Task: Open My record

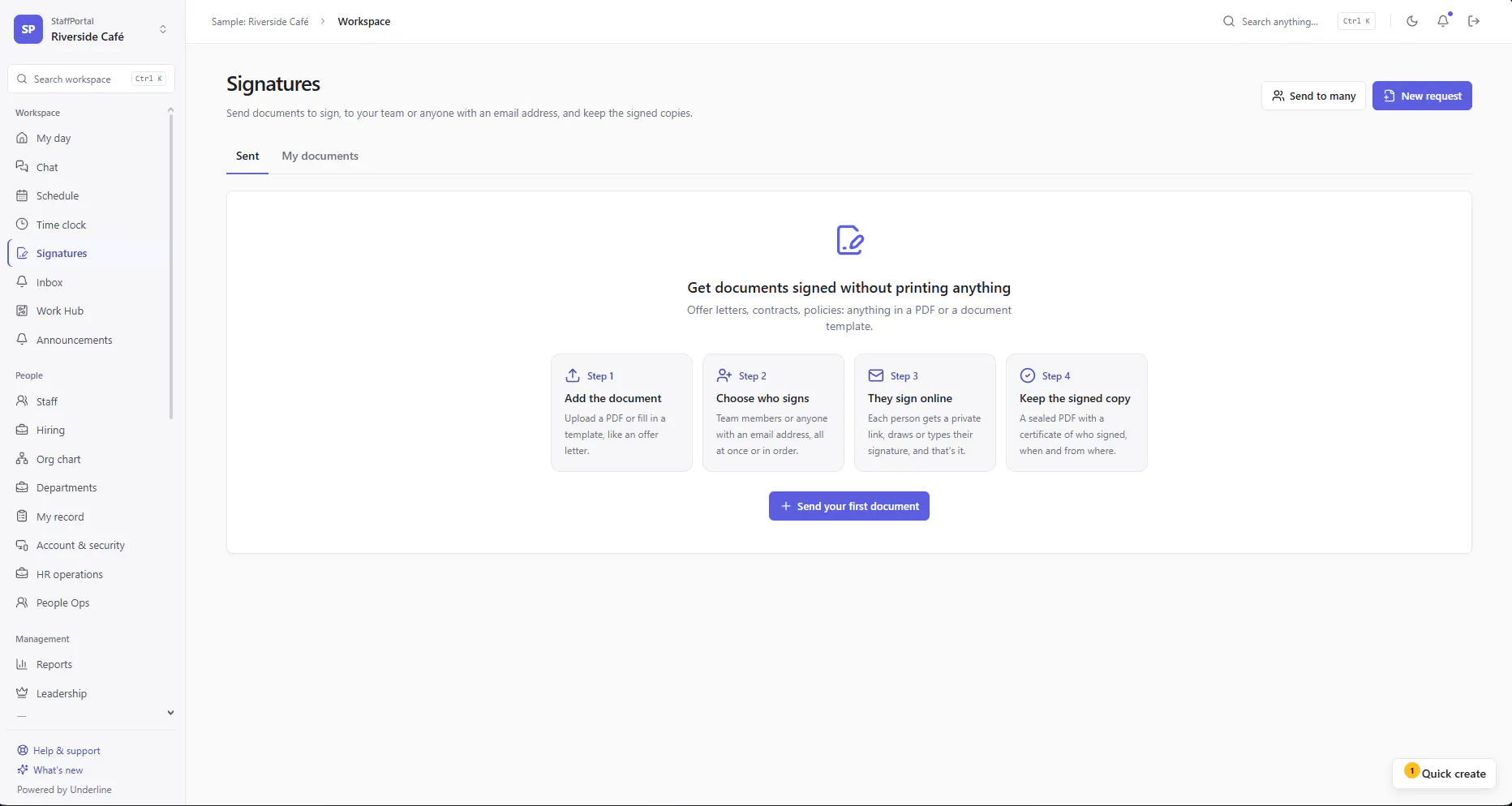Action: pyautogui.click(x=88, y=517)
